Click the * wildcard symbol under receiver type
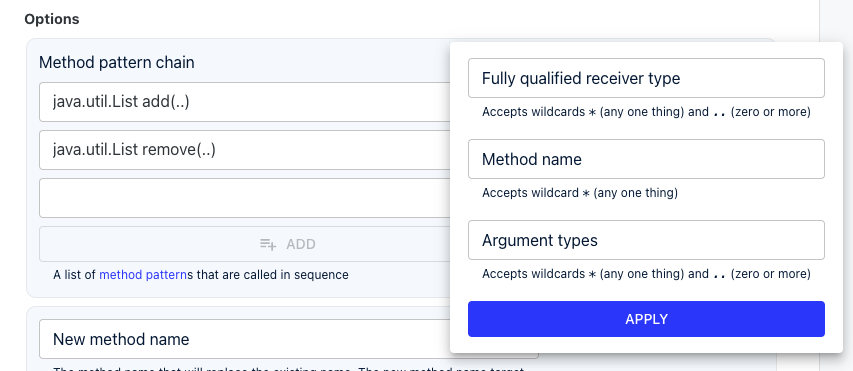 pyautogui.click(x=592, y=113)
